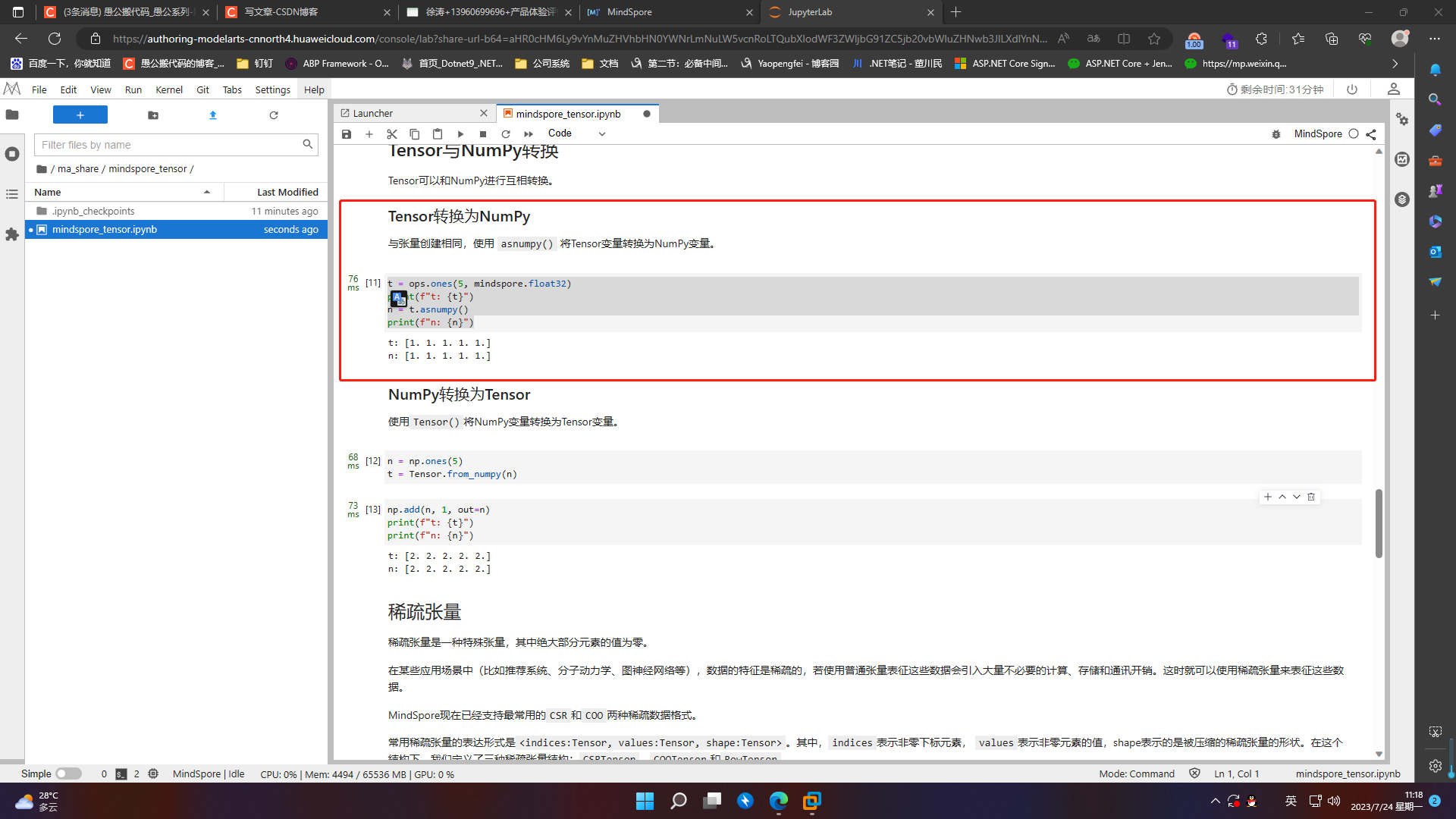Close the Launcher tab

tap(484, 114)
